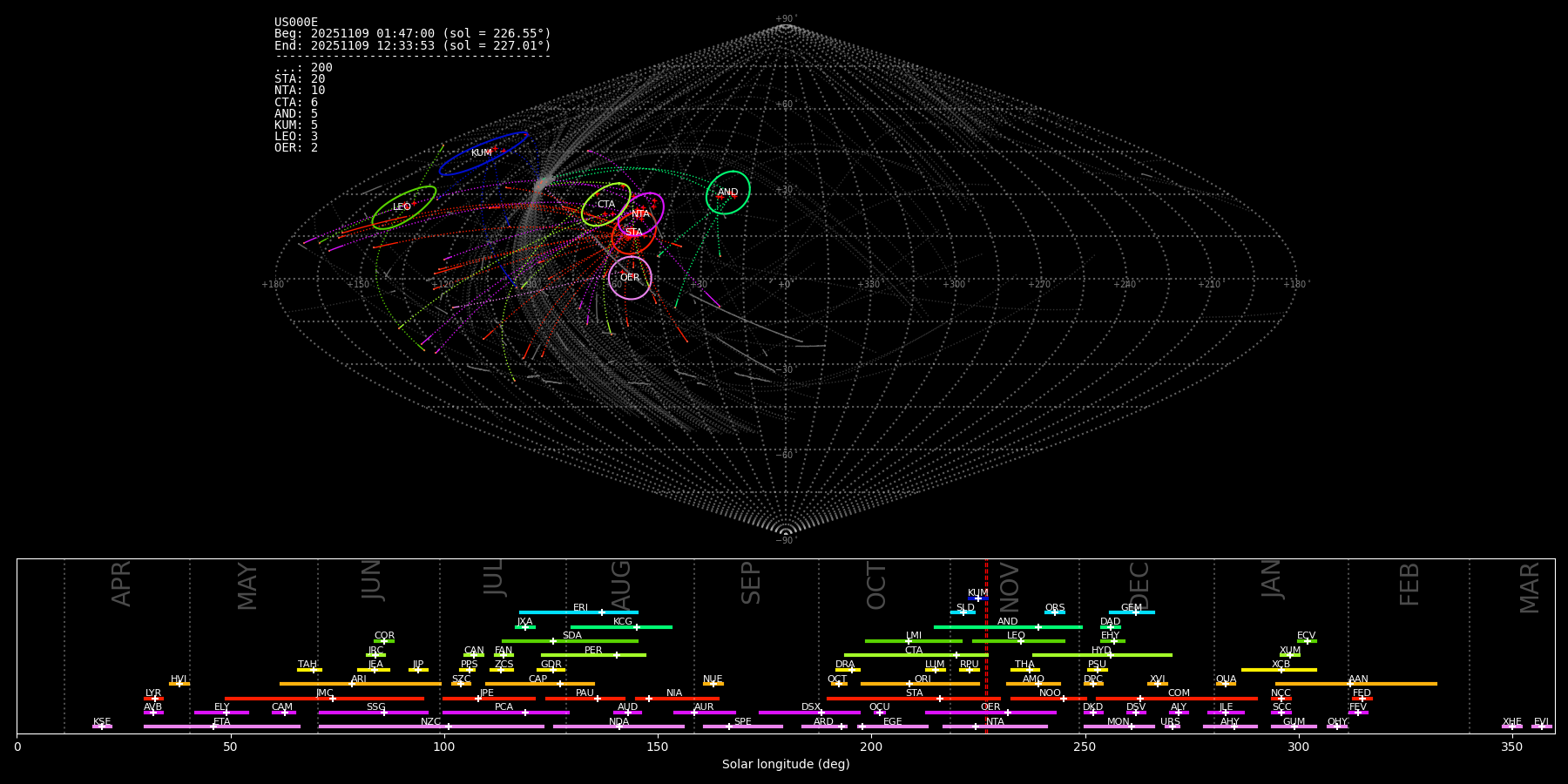Image resolution: width=1568 pixels, height=784 pixels.
Task: Click the red dashed current solar longitude line
Action: pyautogui.click(x=986, y=645)
